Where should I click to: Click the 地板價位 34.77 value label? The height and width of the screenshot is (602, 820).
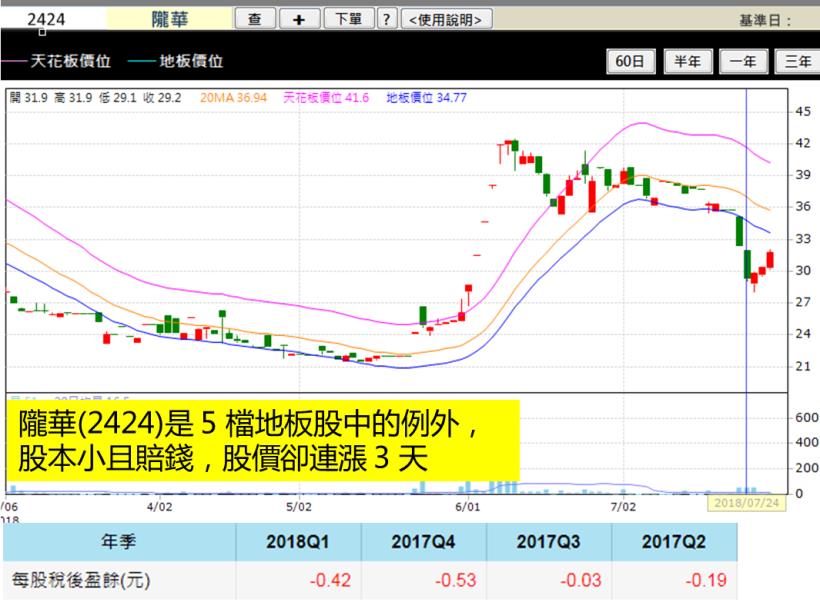(x=426, y=98)
